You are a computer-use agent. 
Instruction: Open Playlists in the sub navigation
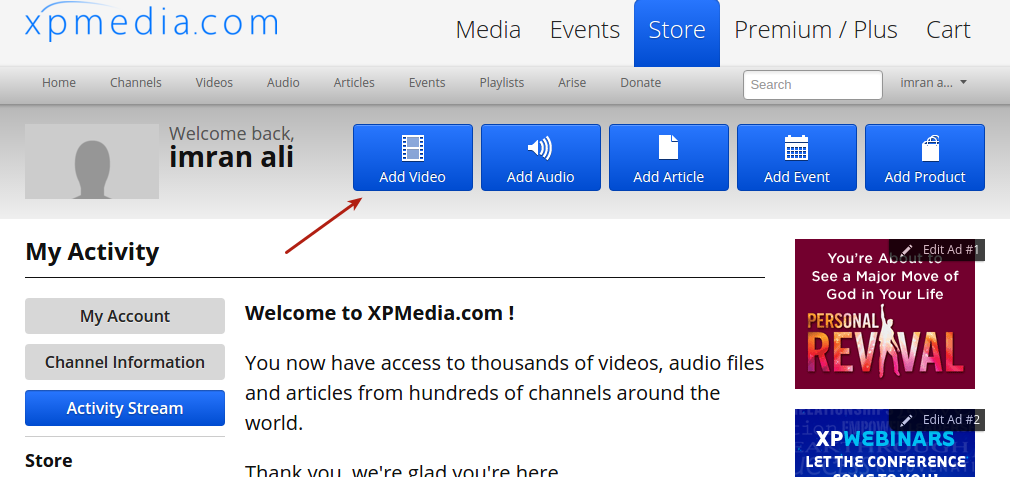click(502, 83)
